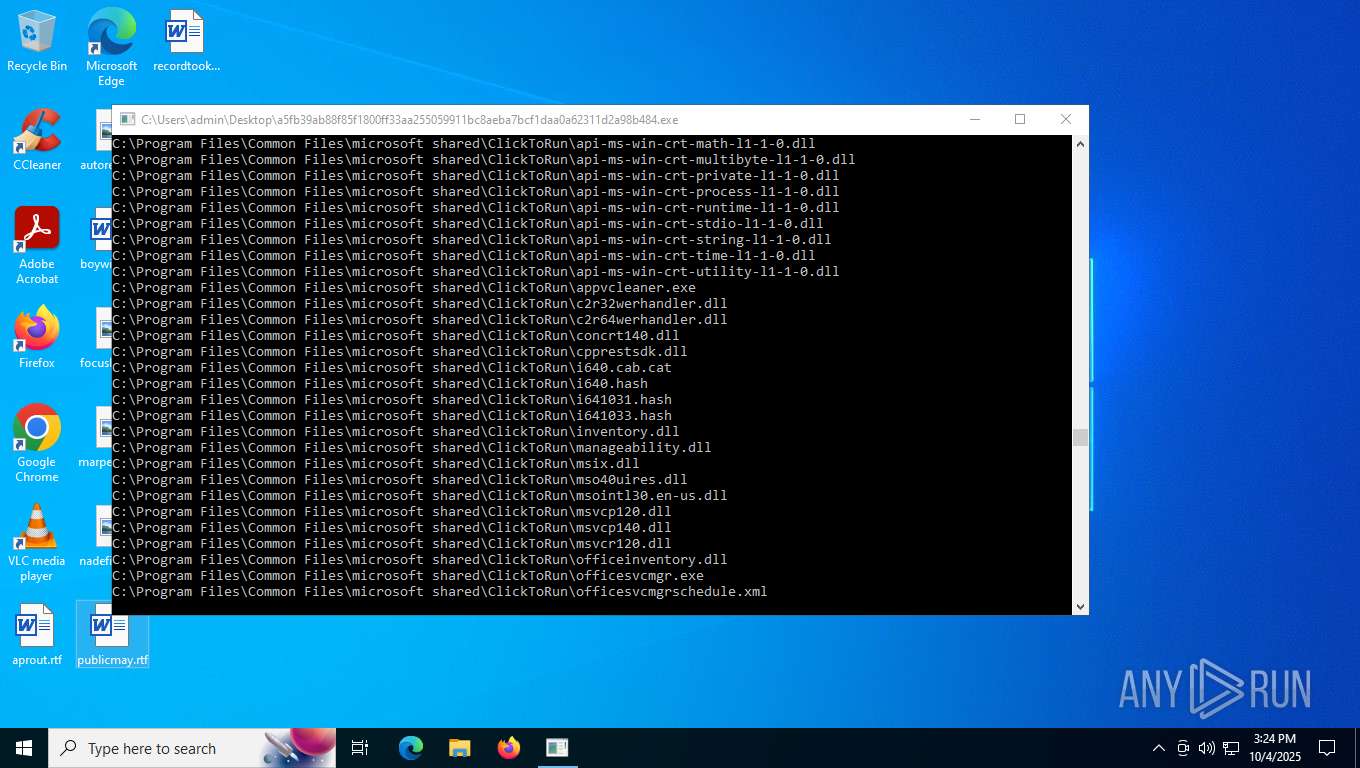The width and height of the screenshot is (1360, 768).
Task: Click the api-ms-win-crt-math-l1-1-0.dll line
Action: click(464, 144)
